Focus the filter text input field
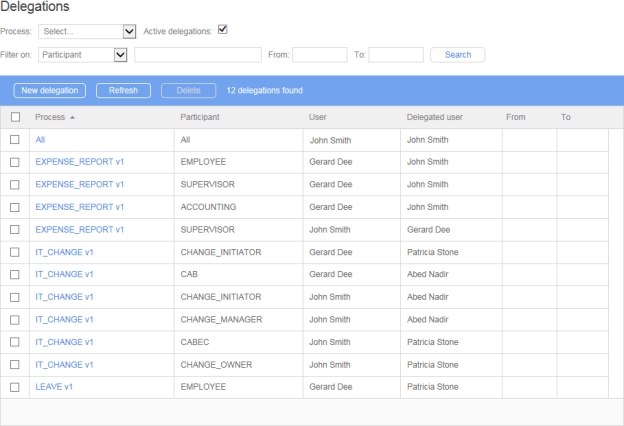This screenshot has height=426, width=624. coord(205,54)
